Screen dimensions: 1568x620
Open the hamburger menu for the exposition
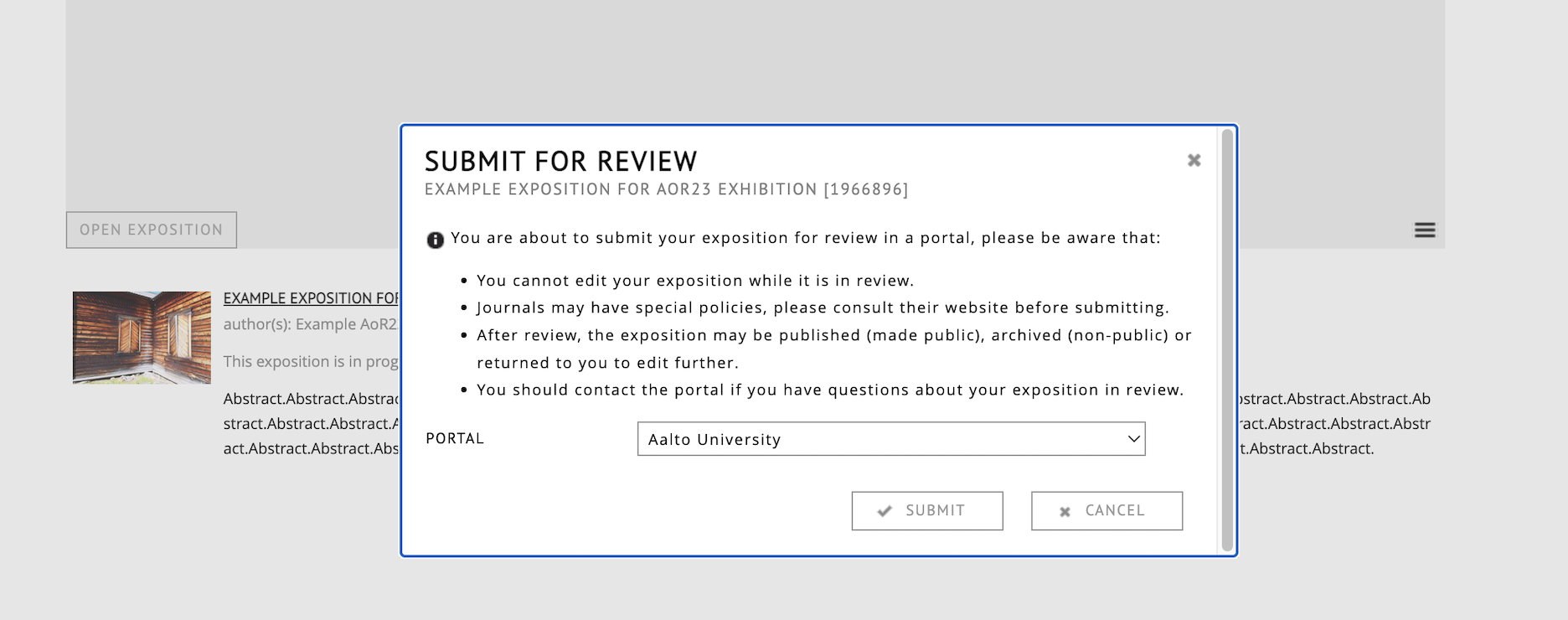click(x=1424, y=230)
